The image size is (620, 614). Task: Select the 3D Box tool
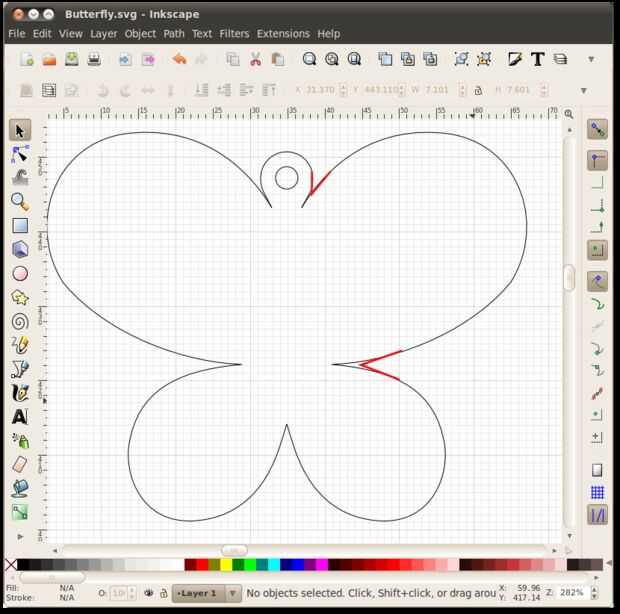click(x=20, y=249)
